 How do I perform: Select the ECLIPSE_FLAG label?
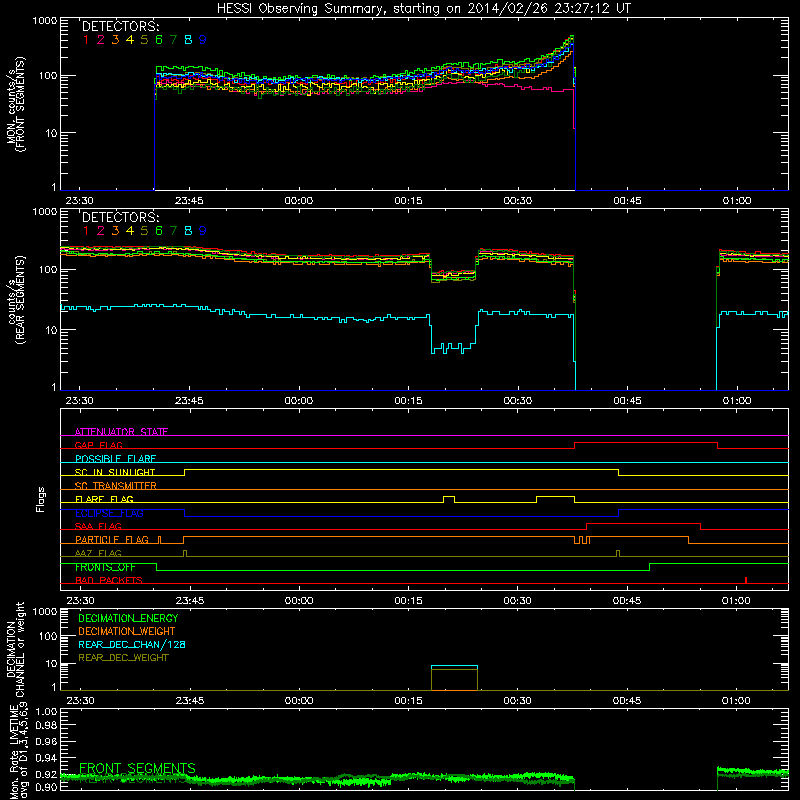109,513
